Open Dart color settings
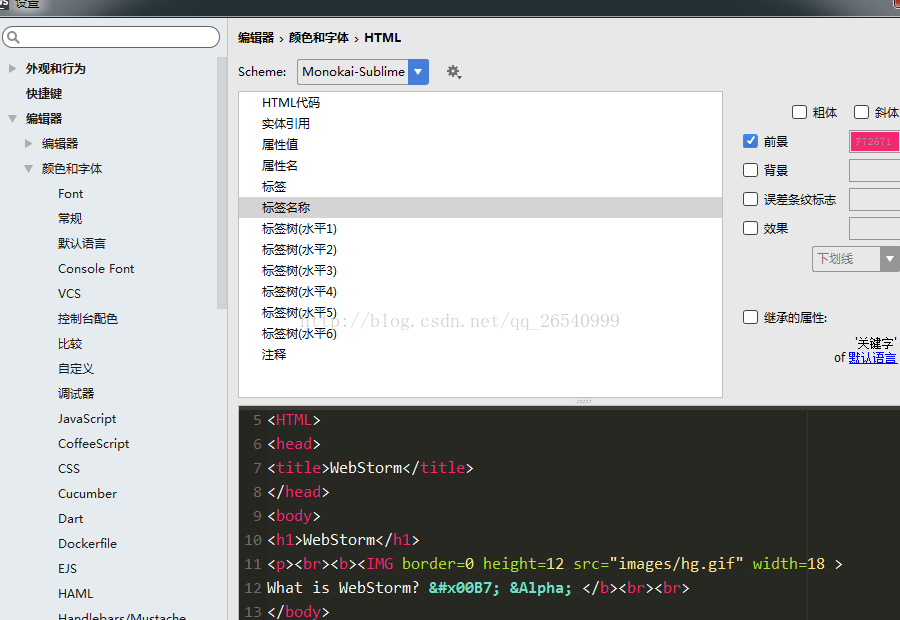 tap(71, 519)
